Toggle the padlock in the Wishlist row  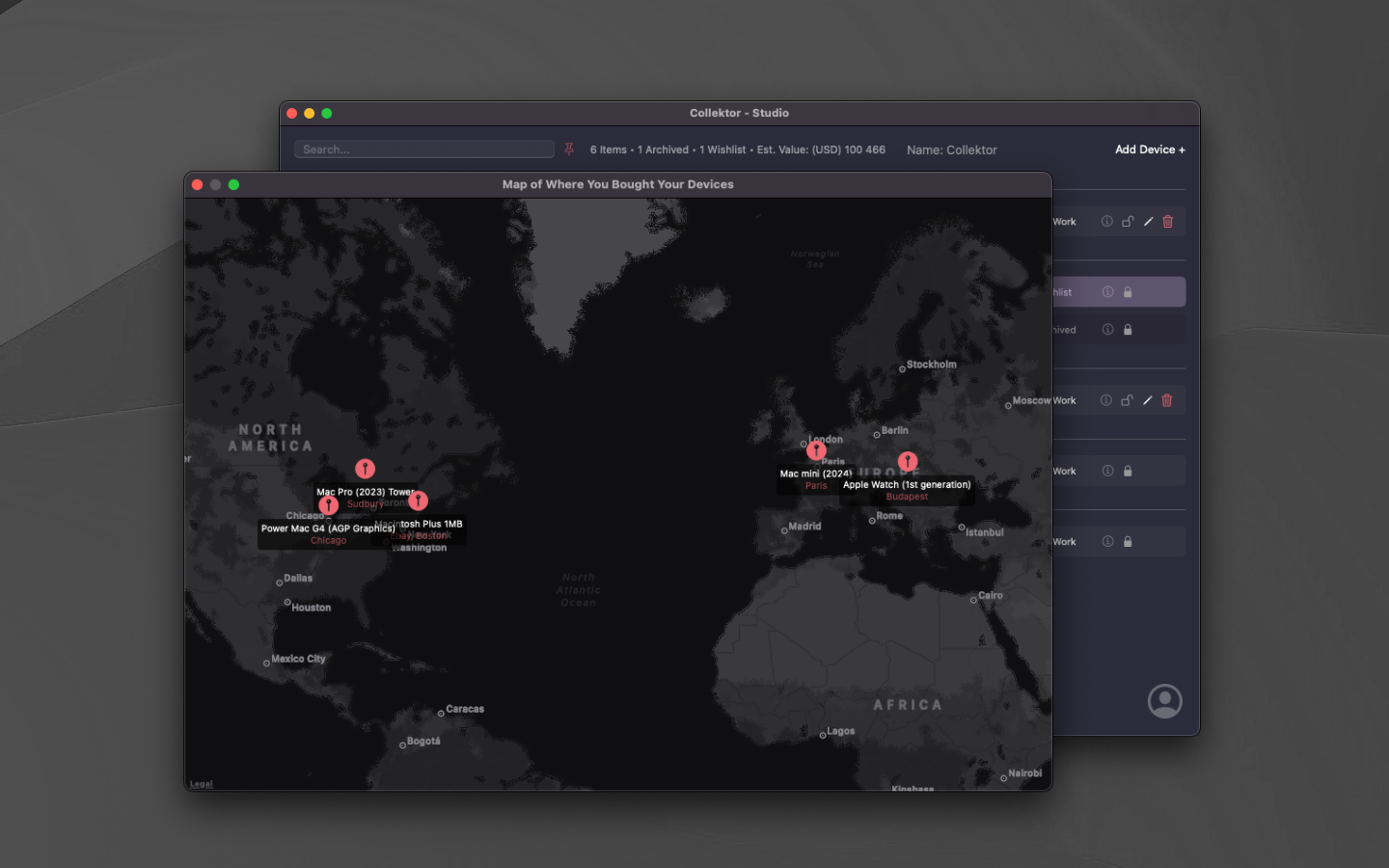coord(1128,292)
